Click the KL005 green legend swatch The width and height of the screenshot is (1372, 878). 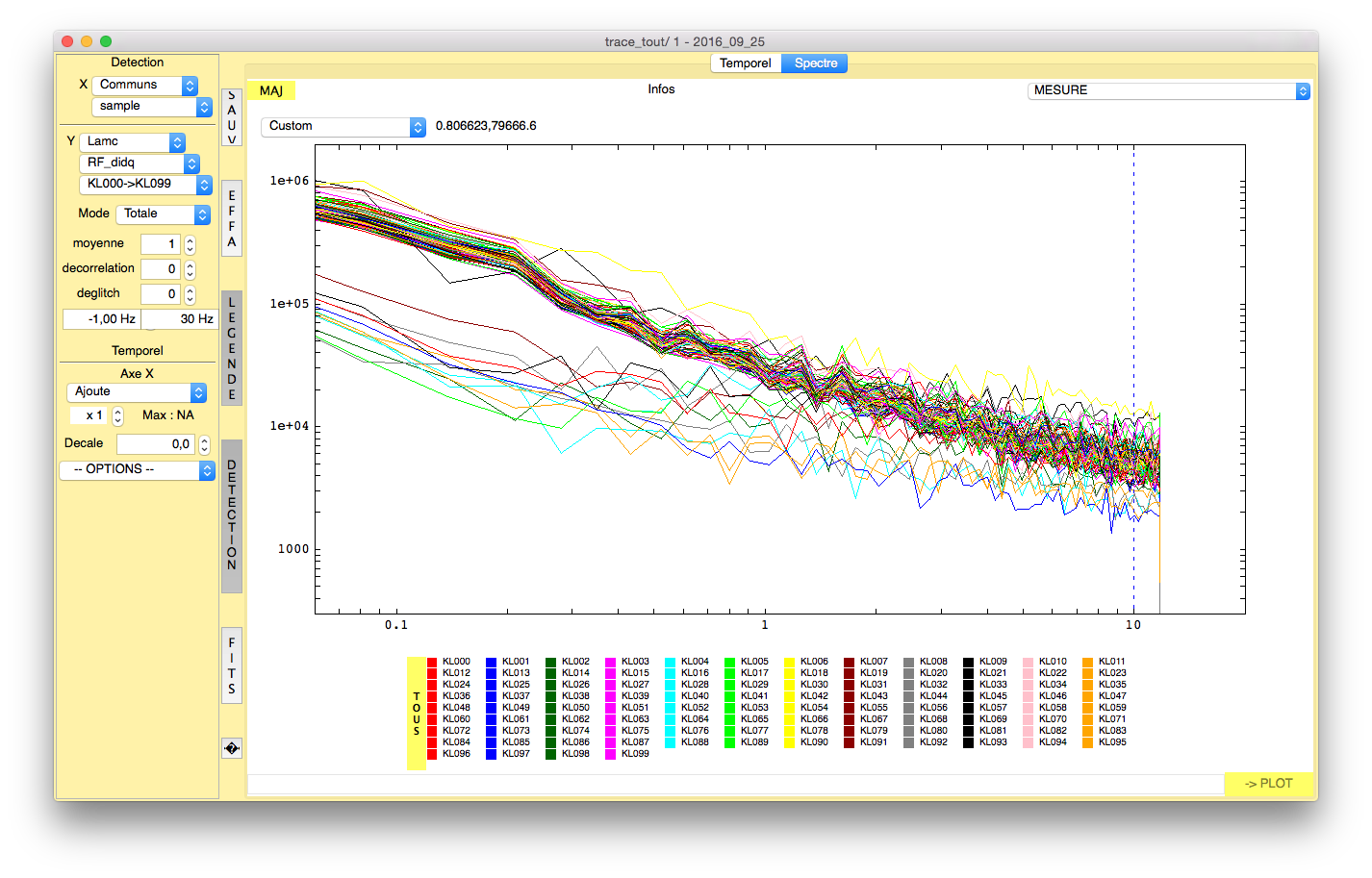[x=730, y=663]
